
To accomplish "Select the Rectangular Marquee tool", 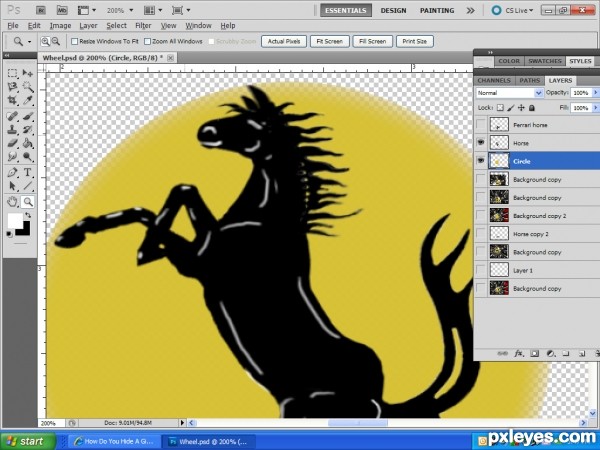I will 13,73.
